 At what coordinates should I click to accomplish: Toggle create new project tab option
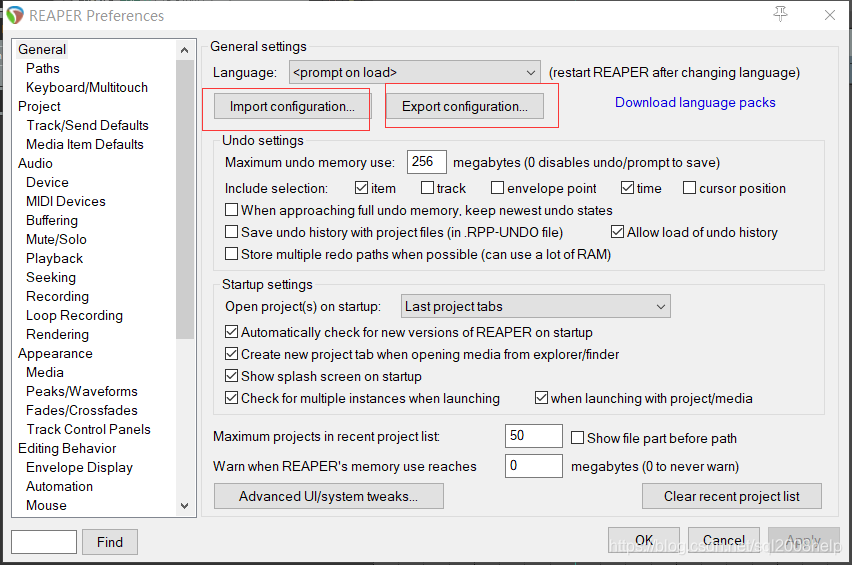pos(231,354)
